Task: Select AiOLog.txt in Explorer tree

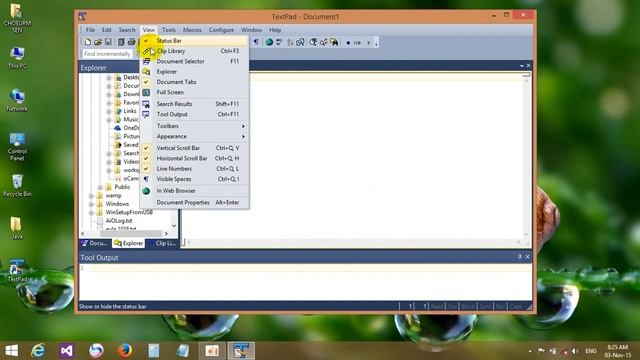Action: point(119,221)
